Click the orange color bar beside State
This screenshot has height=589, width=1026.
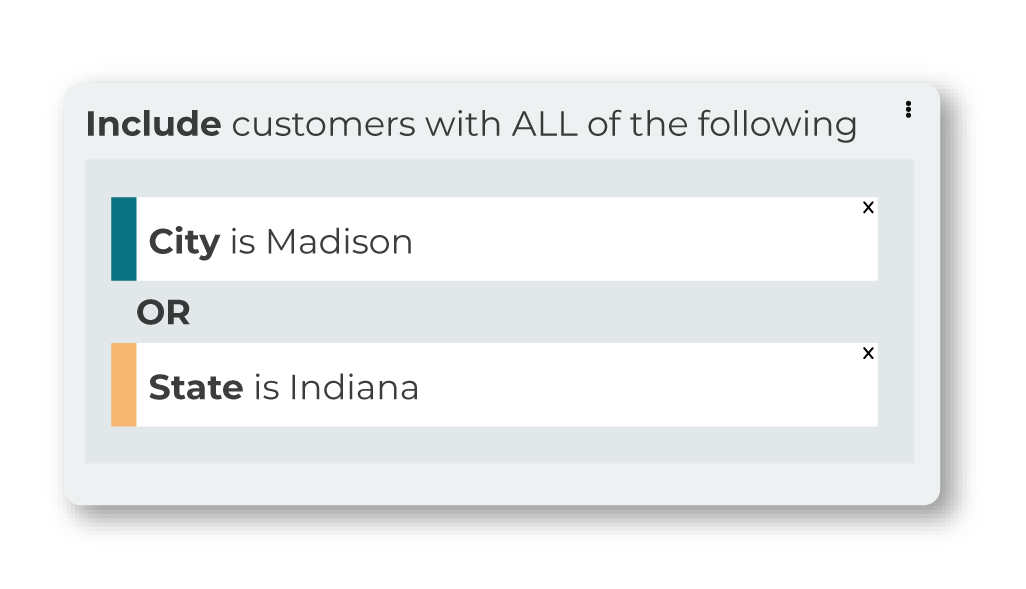[124, 385]
